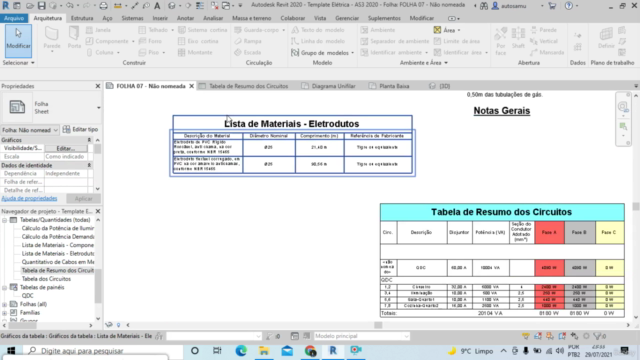Viewport: 640px width, 360px height.
Task: Click the Print icon in quick access toolbar
Action: pyautogui.click(x=103, y=6)
